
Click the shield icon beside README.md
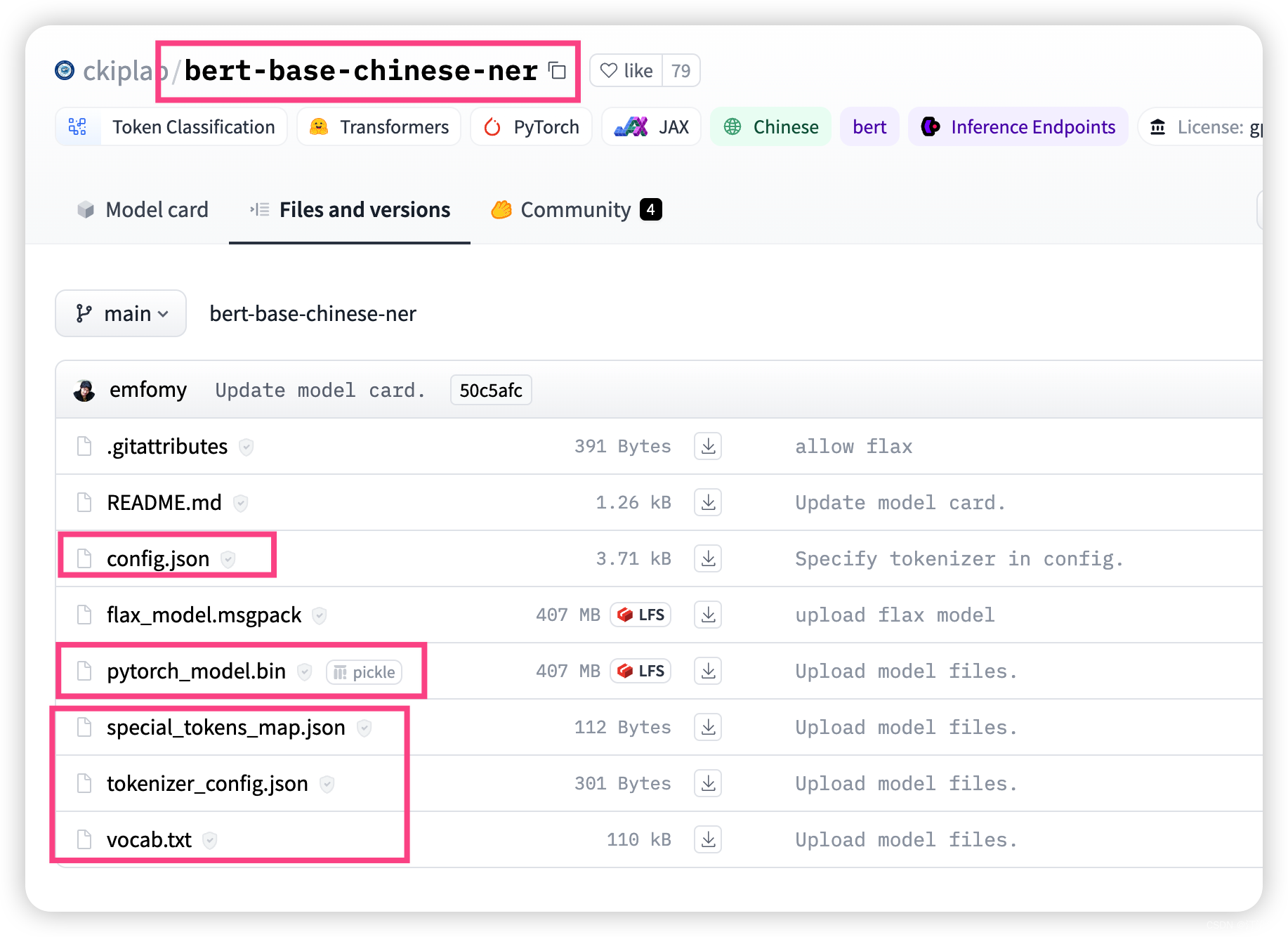[240, 503]
